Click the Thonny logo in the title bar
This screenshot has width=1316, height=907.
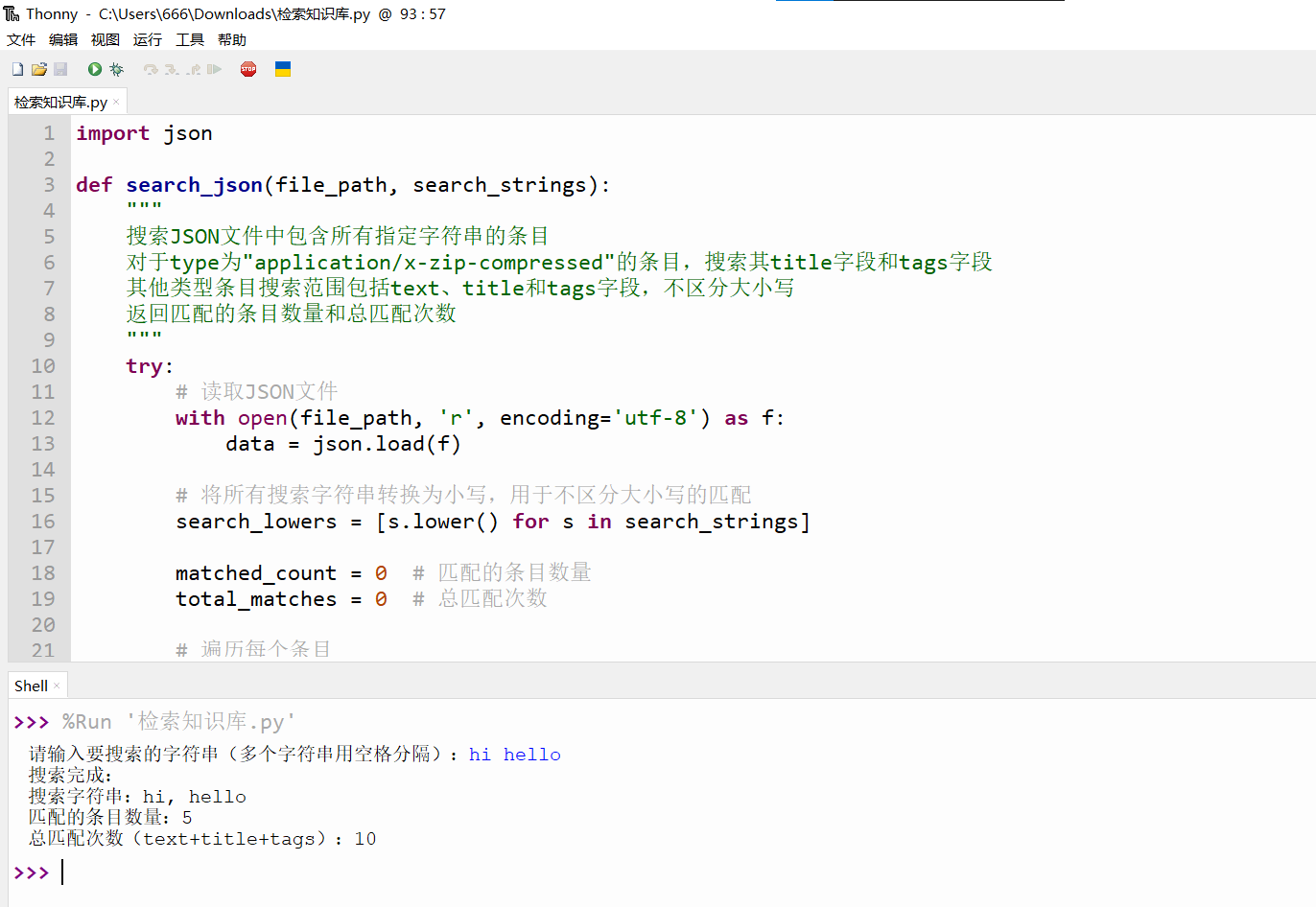pos(12,13)
